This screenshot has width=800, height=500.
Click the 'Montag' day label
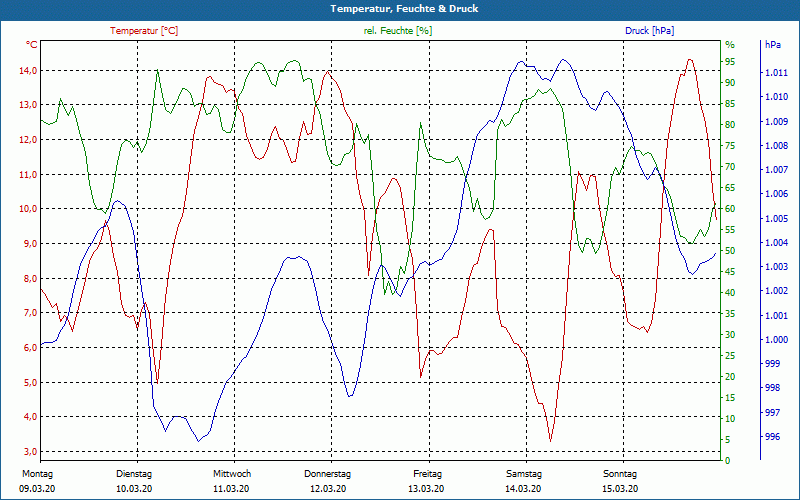tap(37, 474)
